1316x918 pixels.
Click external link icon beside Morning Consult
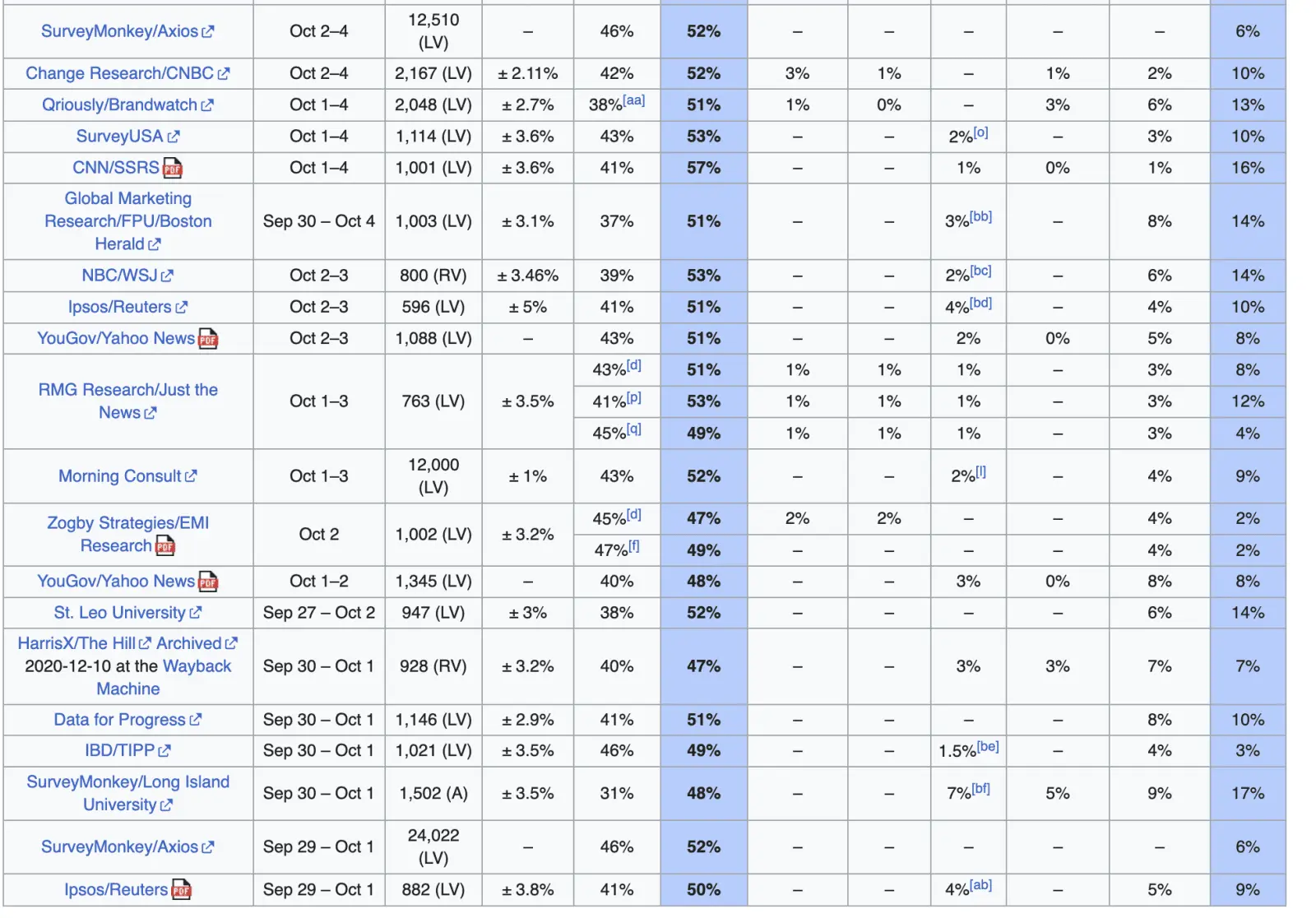point(191,476)
